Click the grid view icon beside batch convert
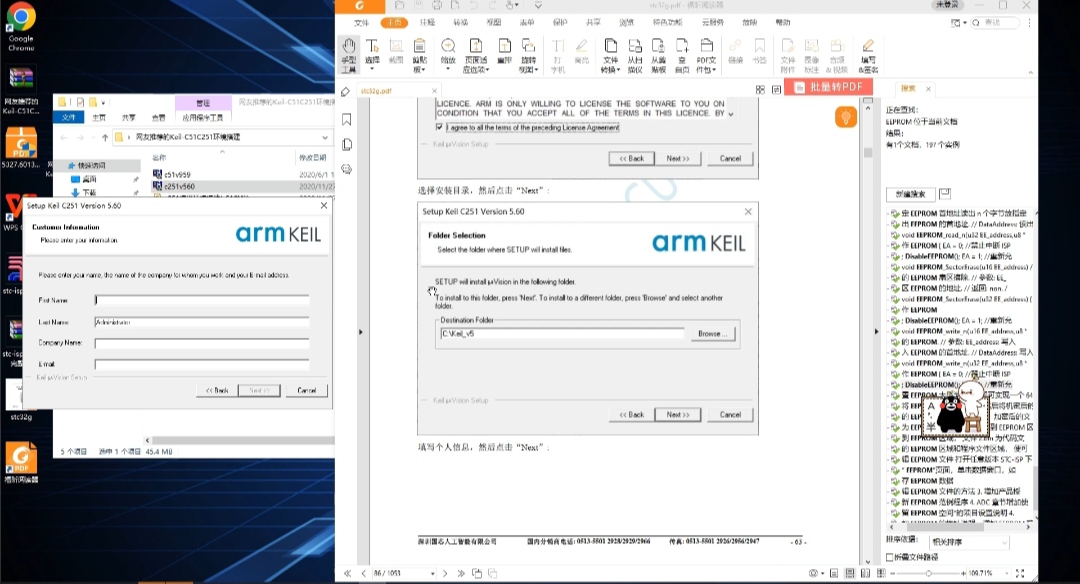 click(760, 90)
